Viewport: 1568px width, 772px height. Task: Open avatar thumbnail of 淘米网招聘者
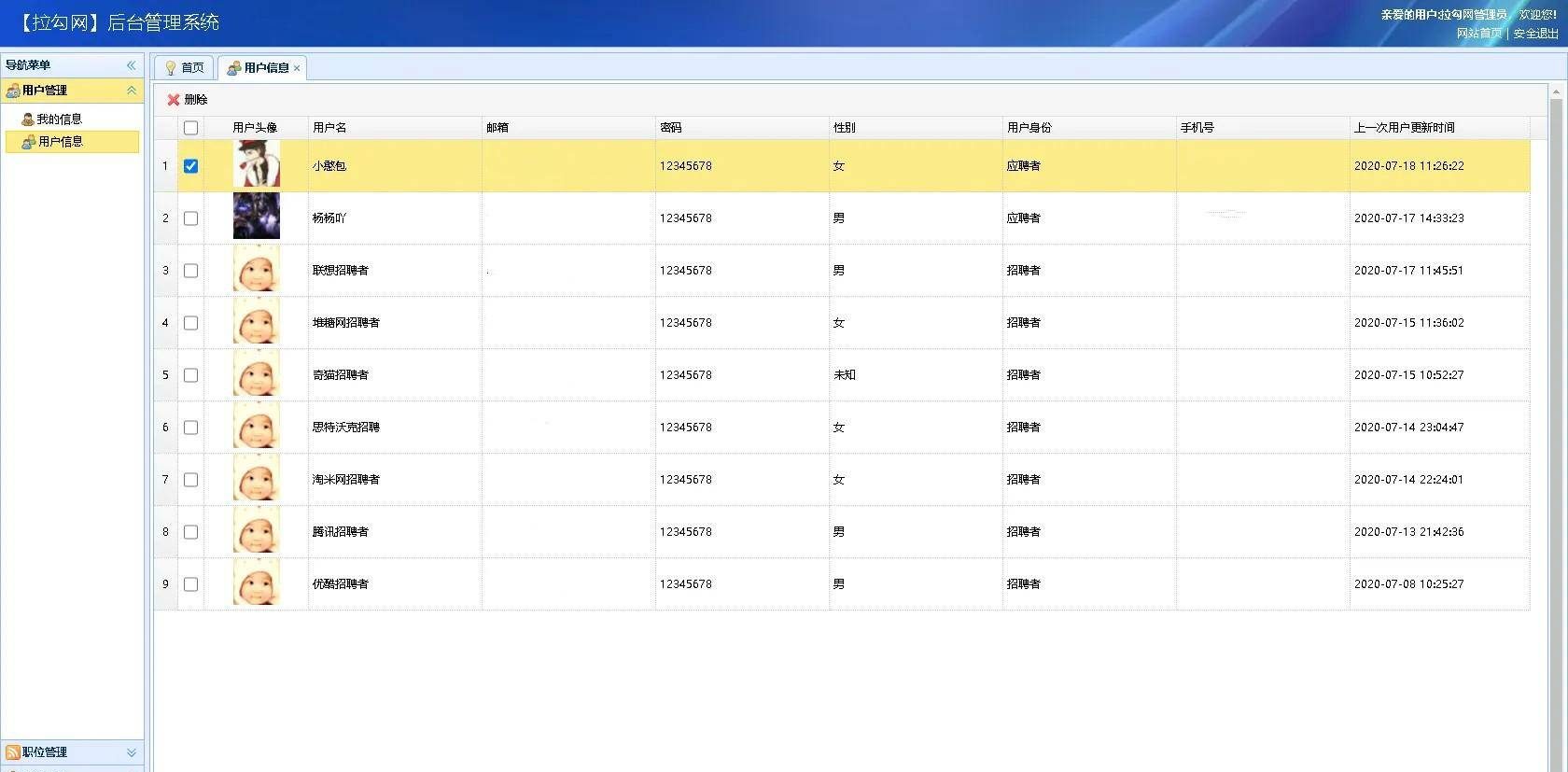pyautogui.click(x=257, y=479)
